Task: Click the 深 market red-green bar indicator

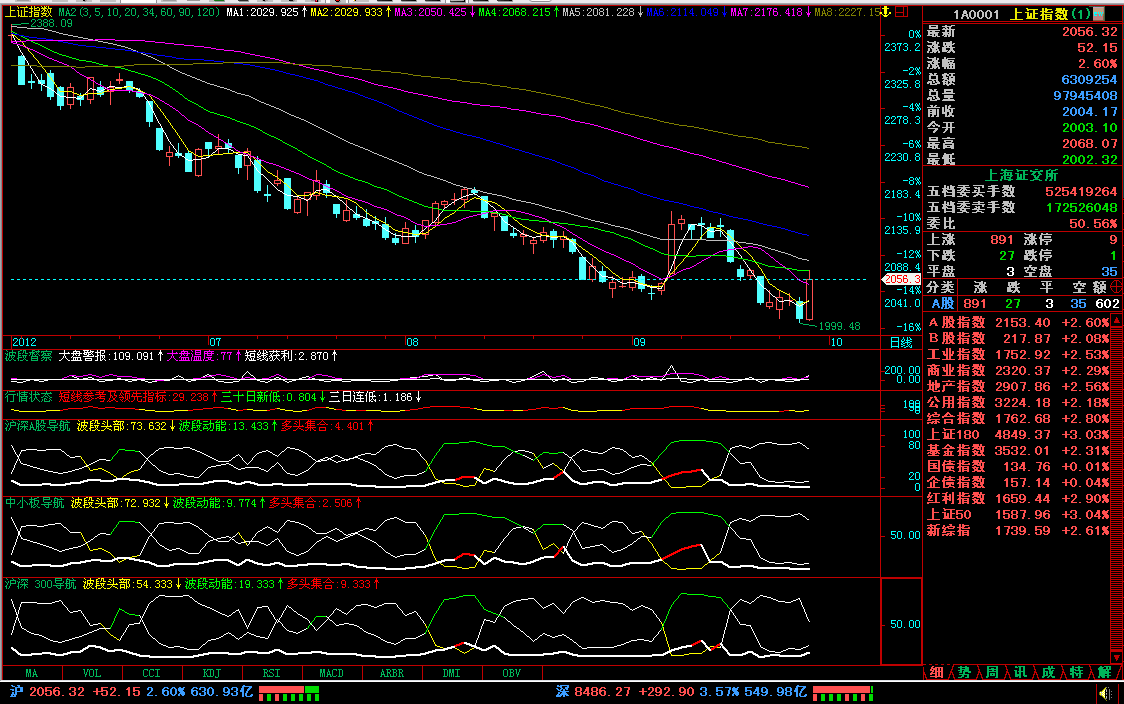Action: [843, 693]
